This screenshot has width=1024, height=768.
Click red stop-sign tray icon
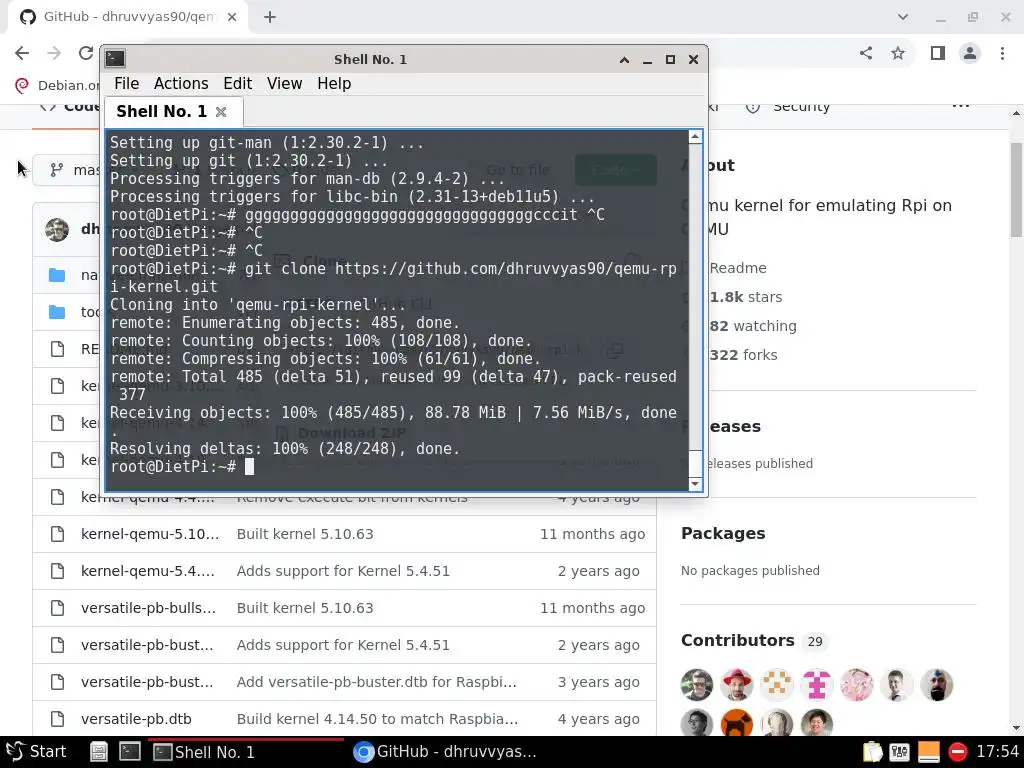957,752
